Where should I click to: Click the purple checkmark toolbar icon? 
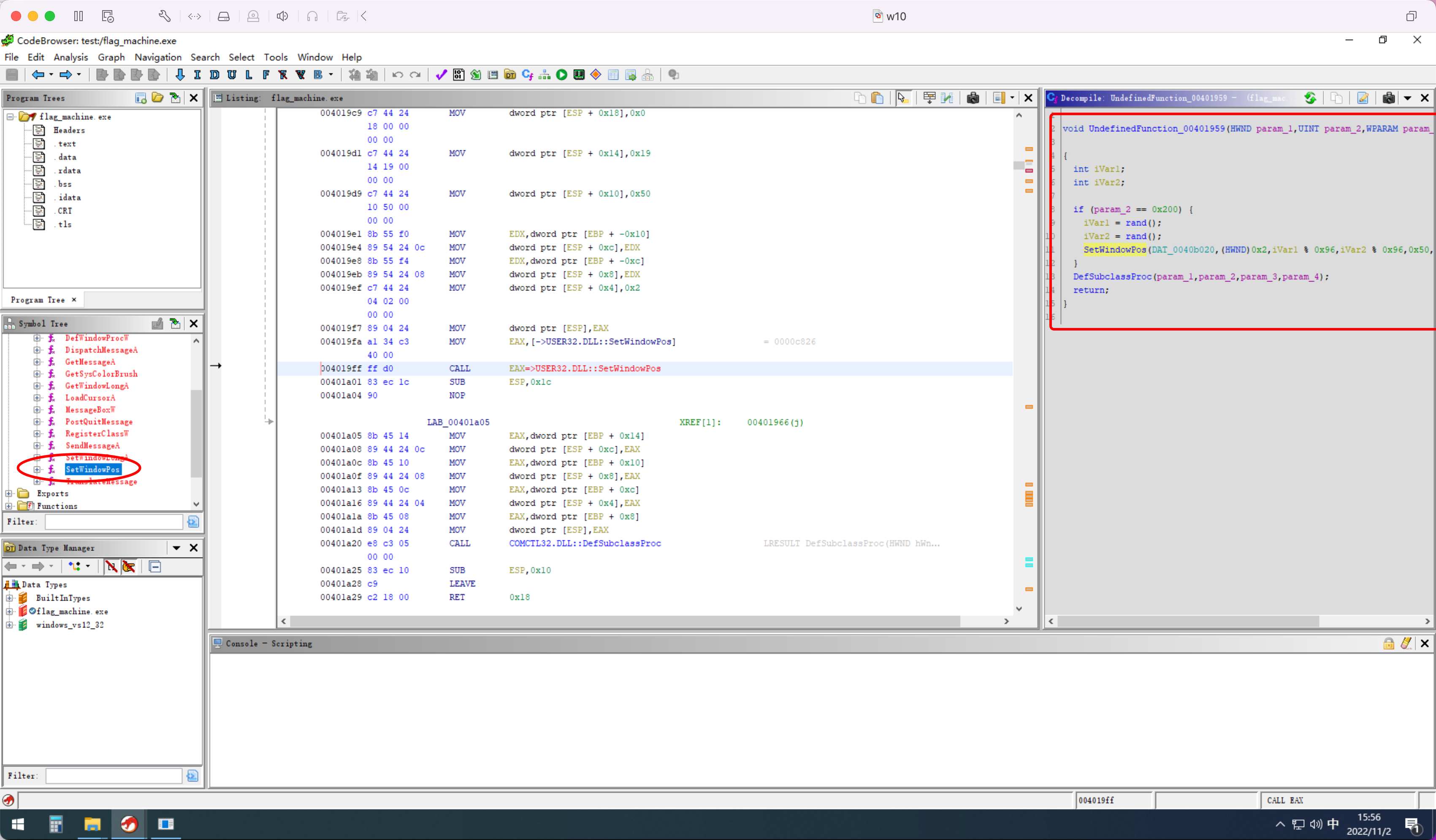[x=441, y=75]
